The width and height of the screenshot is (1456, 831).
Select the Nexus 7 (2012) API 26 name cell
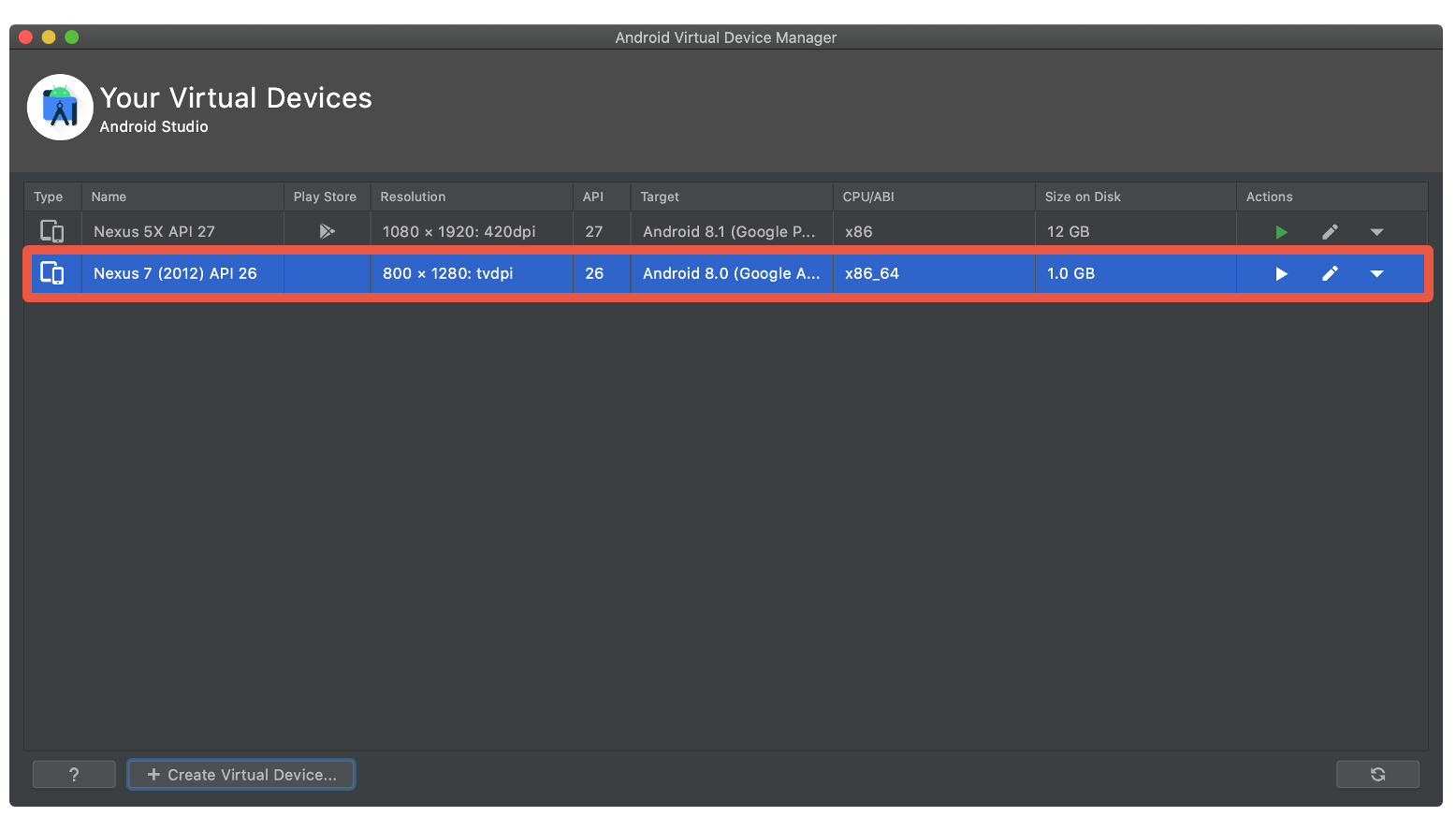(182, 273)
